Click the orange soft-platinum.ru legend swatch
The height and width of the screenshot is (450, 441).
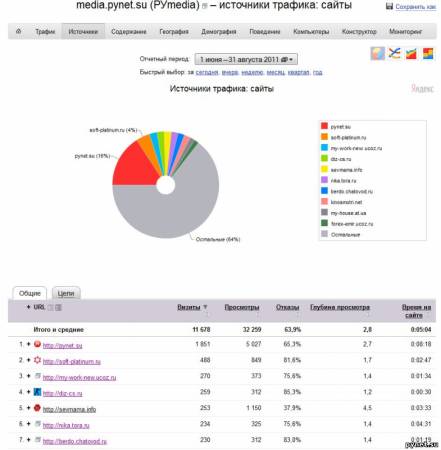coord(324,137)
